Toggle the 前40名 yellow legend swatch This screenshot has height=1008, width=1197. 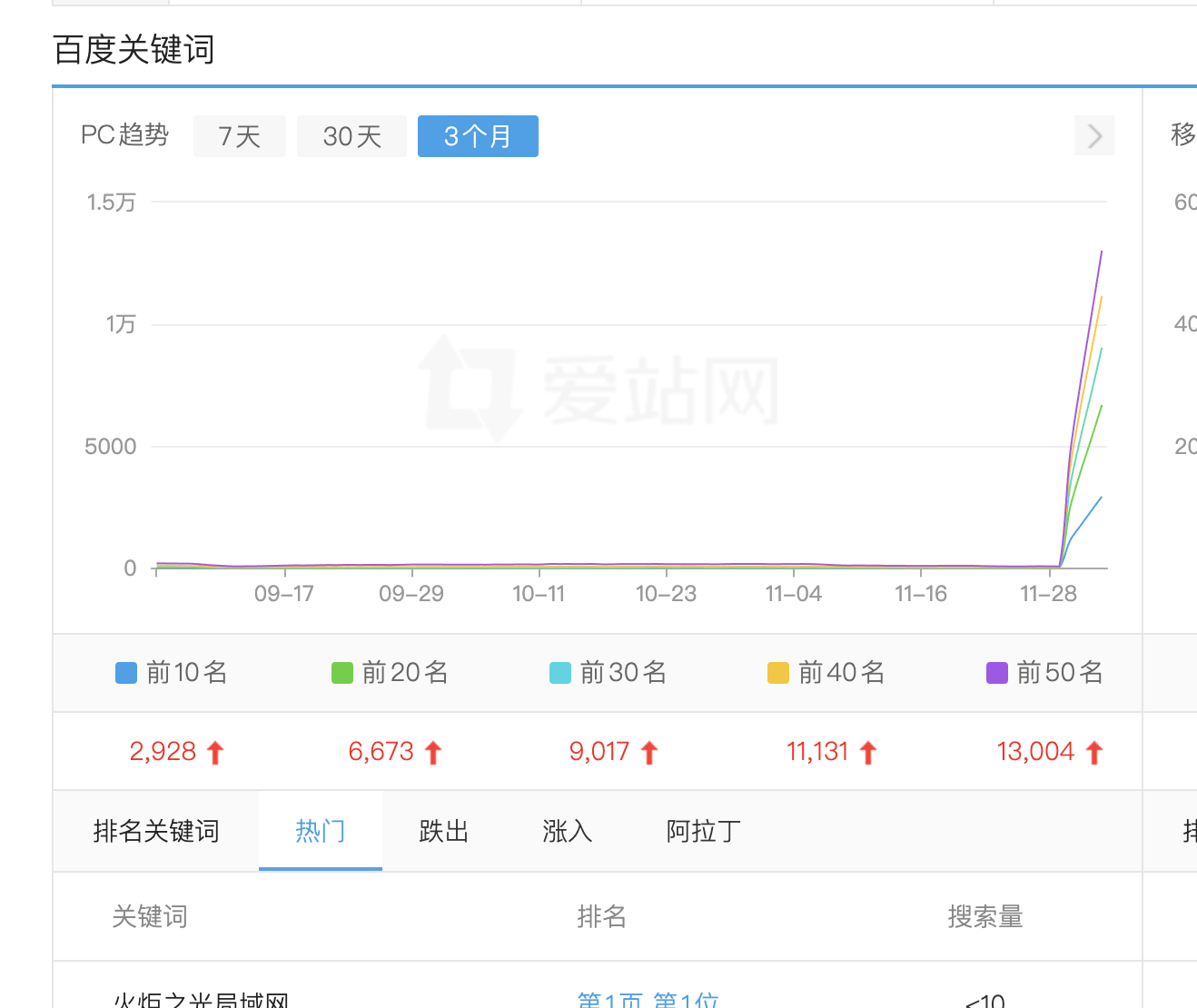778,673
